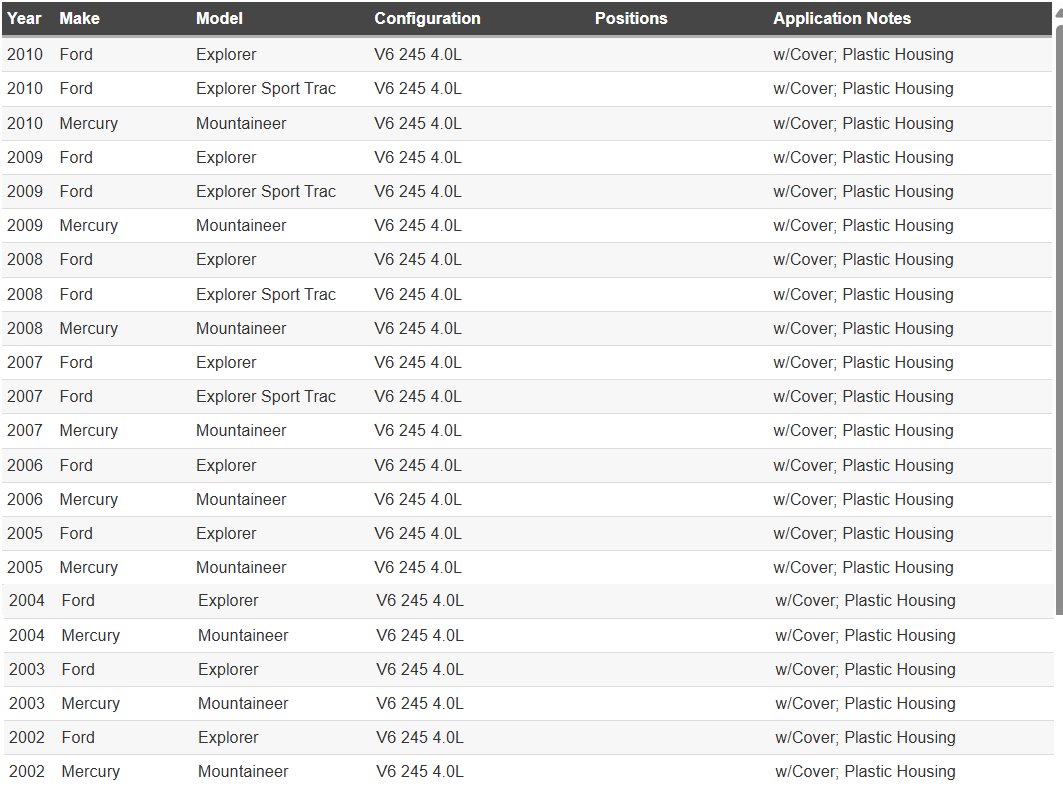Click the Model column header
The height and width of the screenshot is (786, 1063).
219,18
